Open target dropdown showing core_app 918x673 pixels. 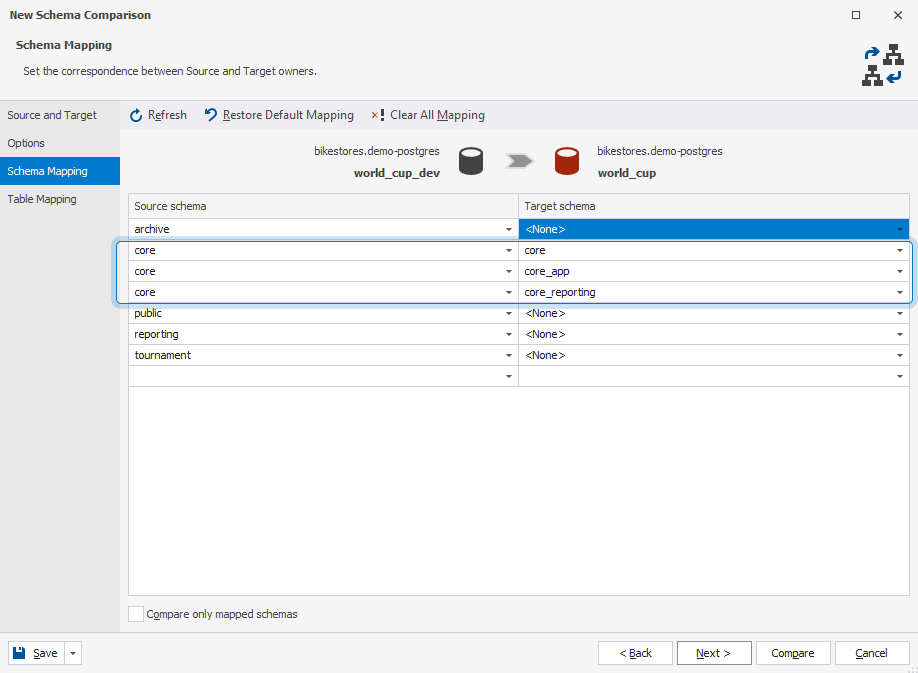[900, 272]
